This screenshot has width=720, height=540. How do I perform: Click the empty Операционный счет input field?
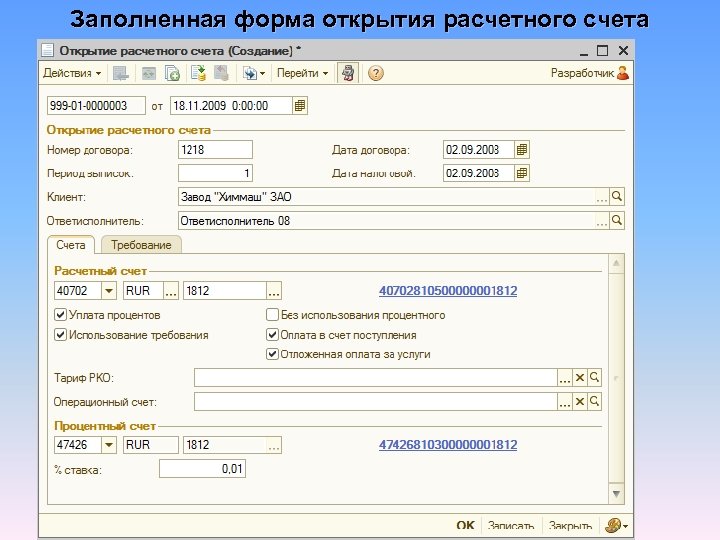pyautogui.click(x=376, y=402)
